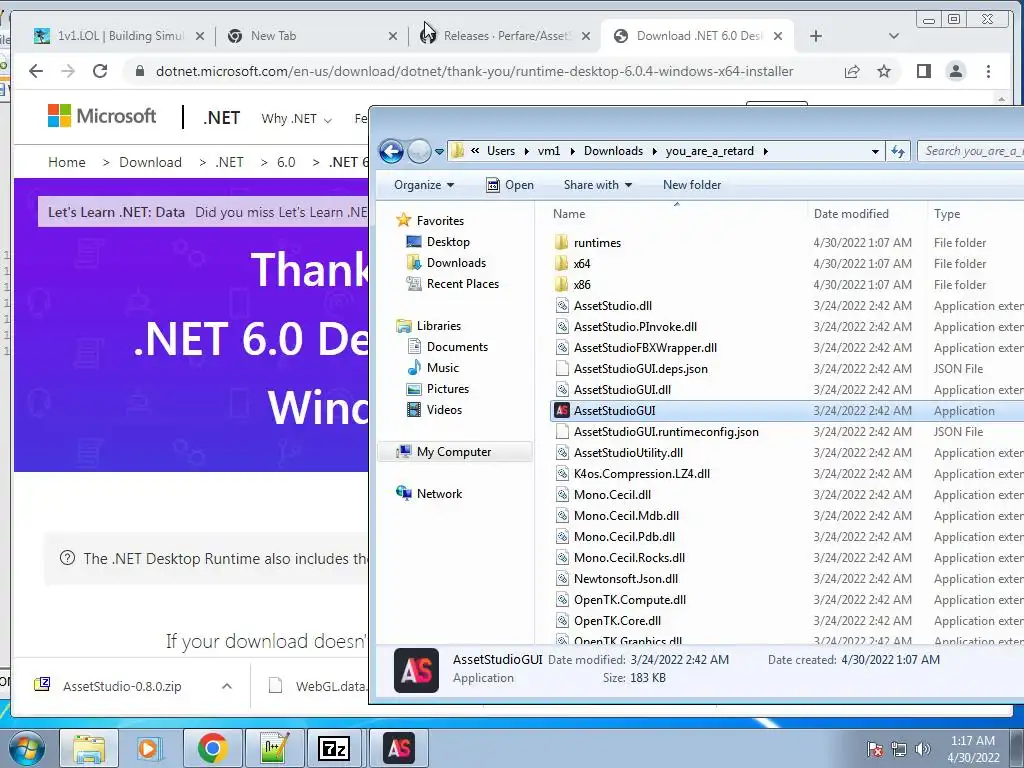
Task: Expand the Why .NET menu
Action: tap(296, 118)
